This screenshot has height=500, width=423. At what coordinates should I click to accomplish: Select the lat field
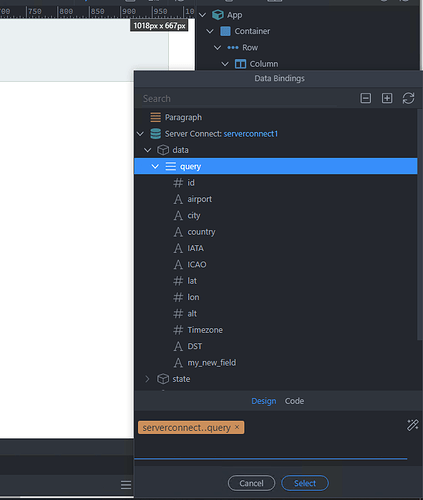[x=192, y=281]
